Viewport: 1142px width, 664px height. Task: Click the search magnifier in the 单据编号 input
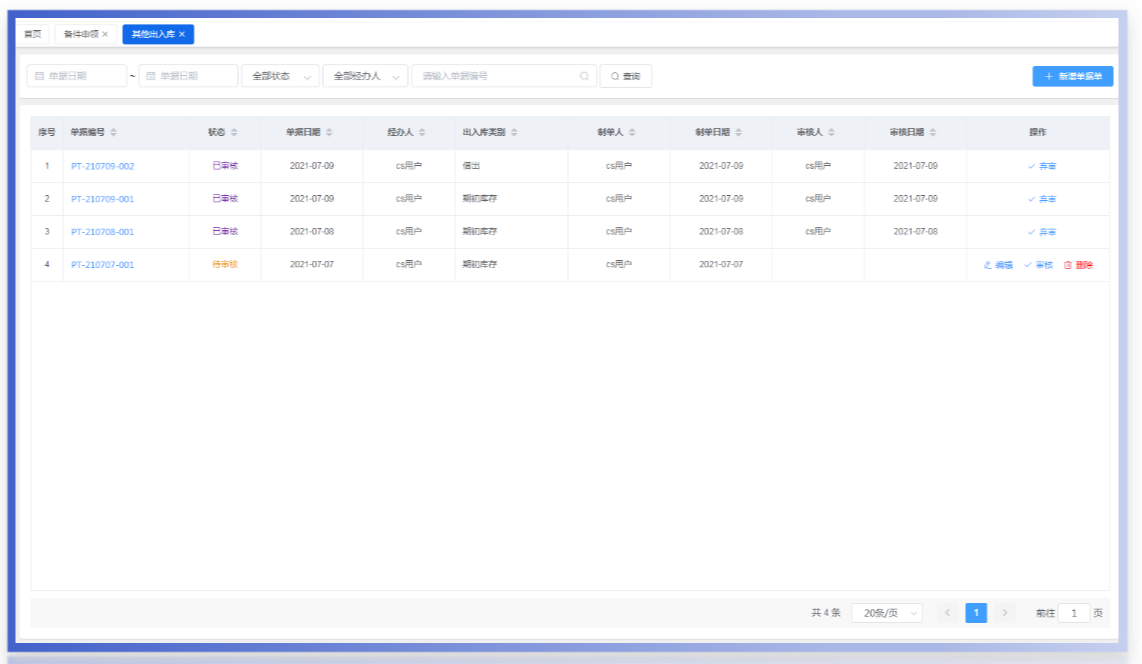click(584, 76)
